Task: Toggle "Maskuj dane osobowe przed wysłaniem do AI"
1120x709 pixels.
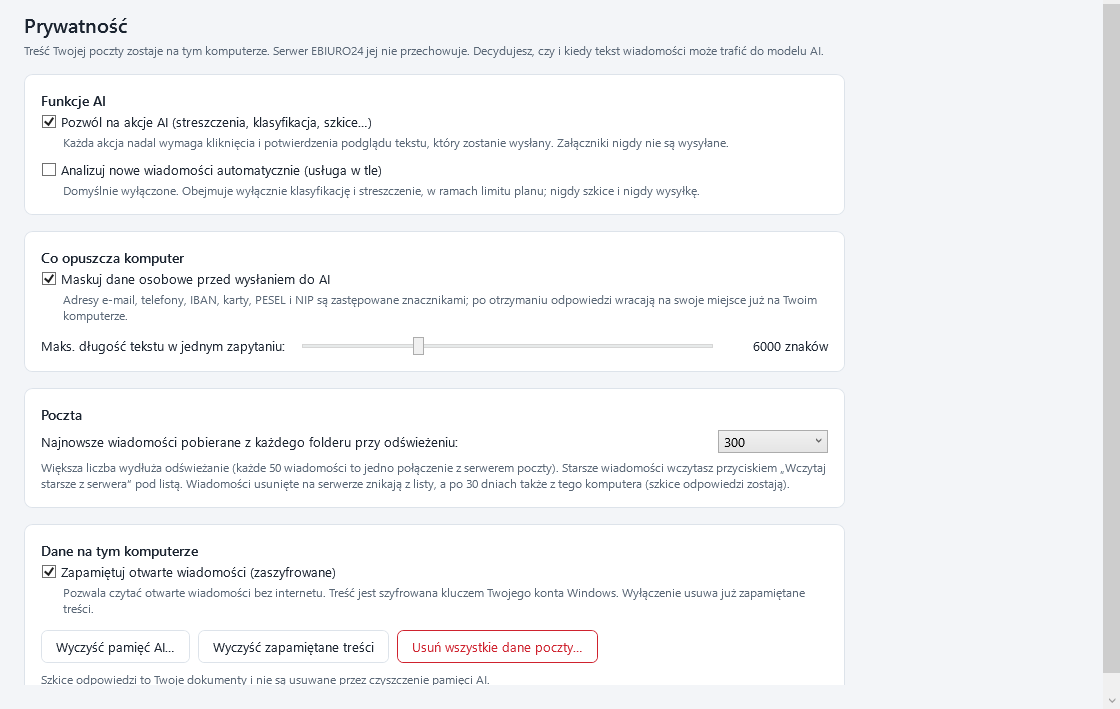Action: coord(49,279)
